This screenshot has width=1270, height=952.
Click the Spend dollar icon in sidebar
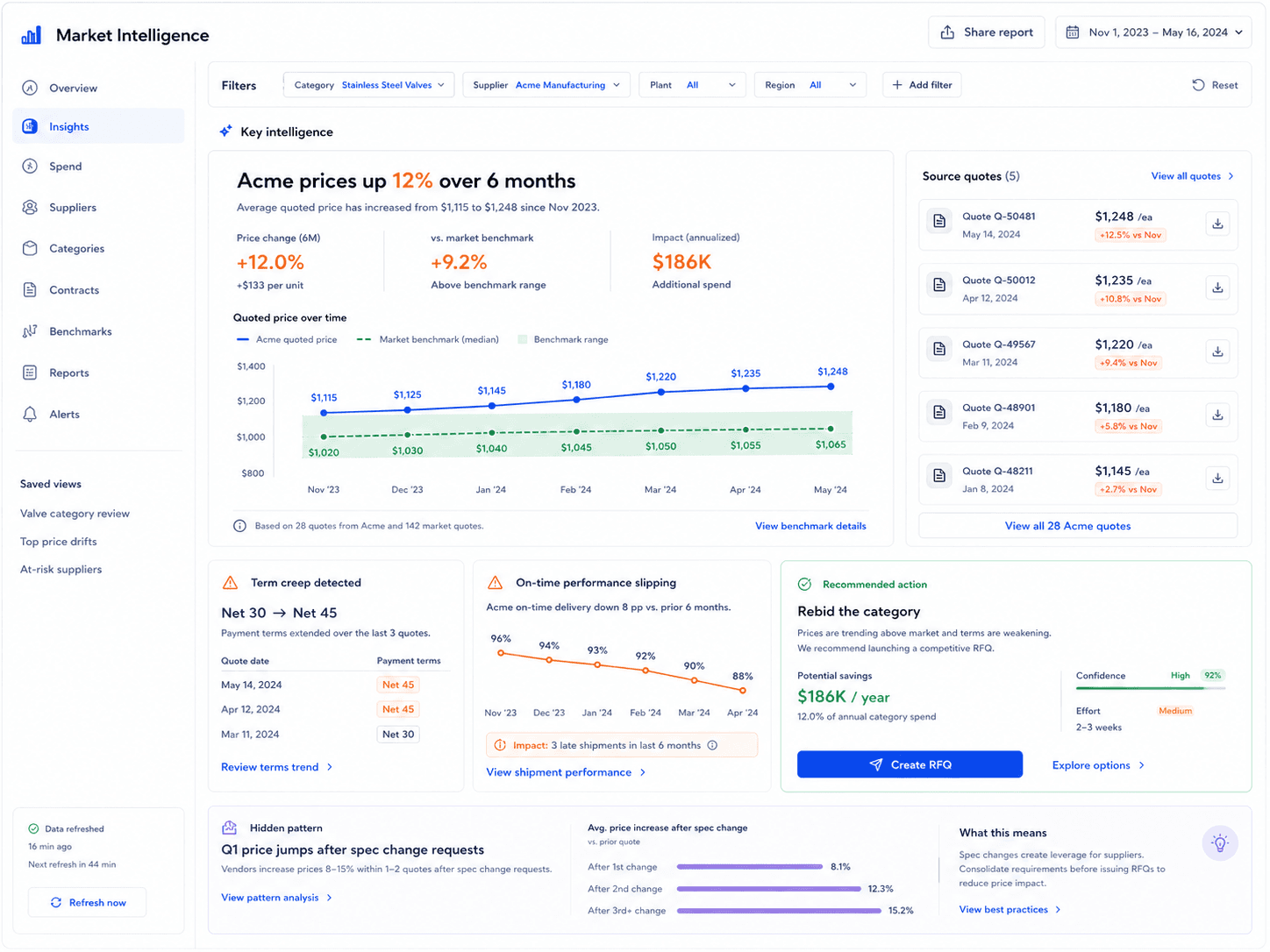(x=30, y=166)
